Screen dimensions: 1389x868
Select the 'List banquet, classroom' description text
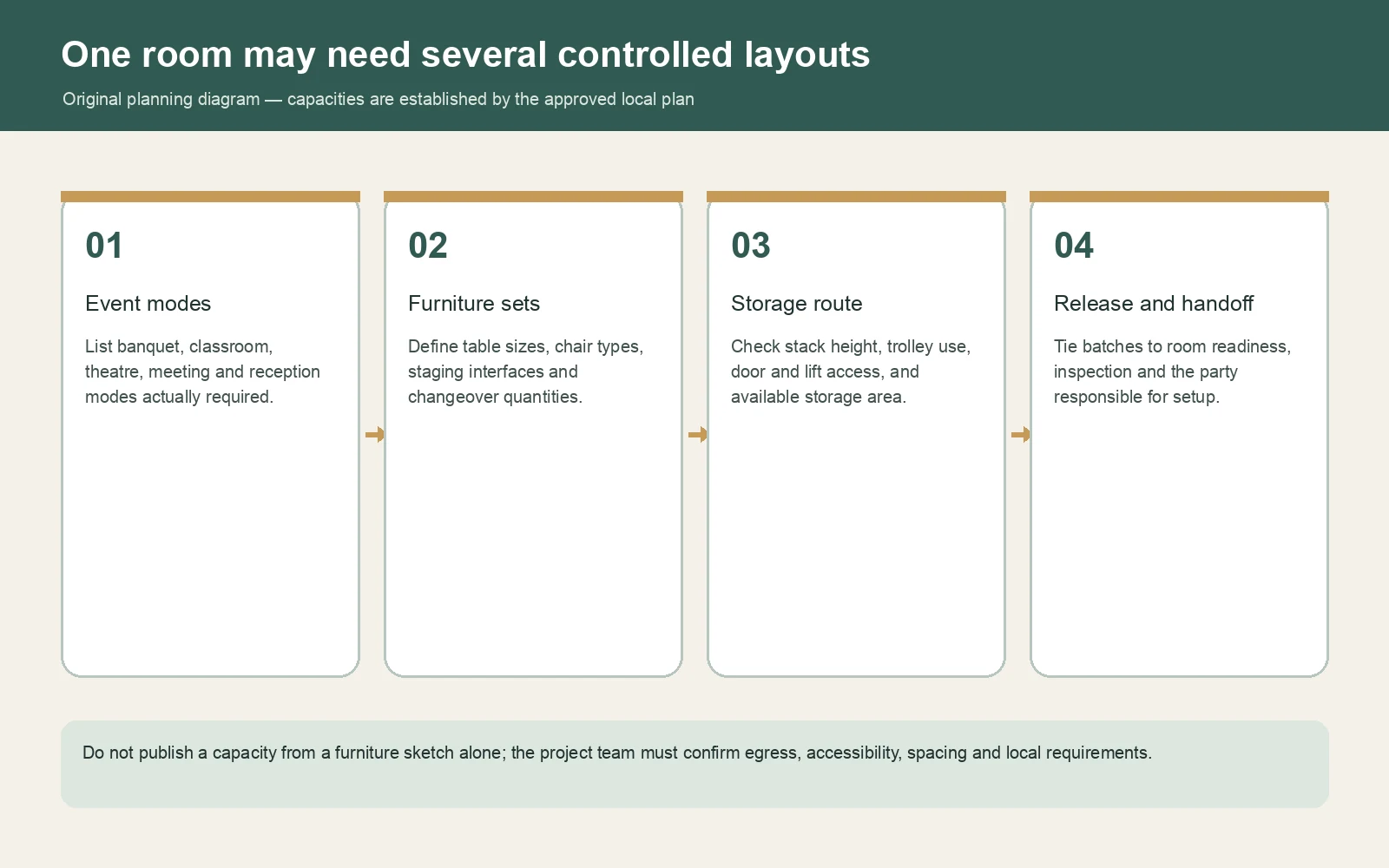[202, 372]
